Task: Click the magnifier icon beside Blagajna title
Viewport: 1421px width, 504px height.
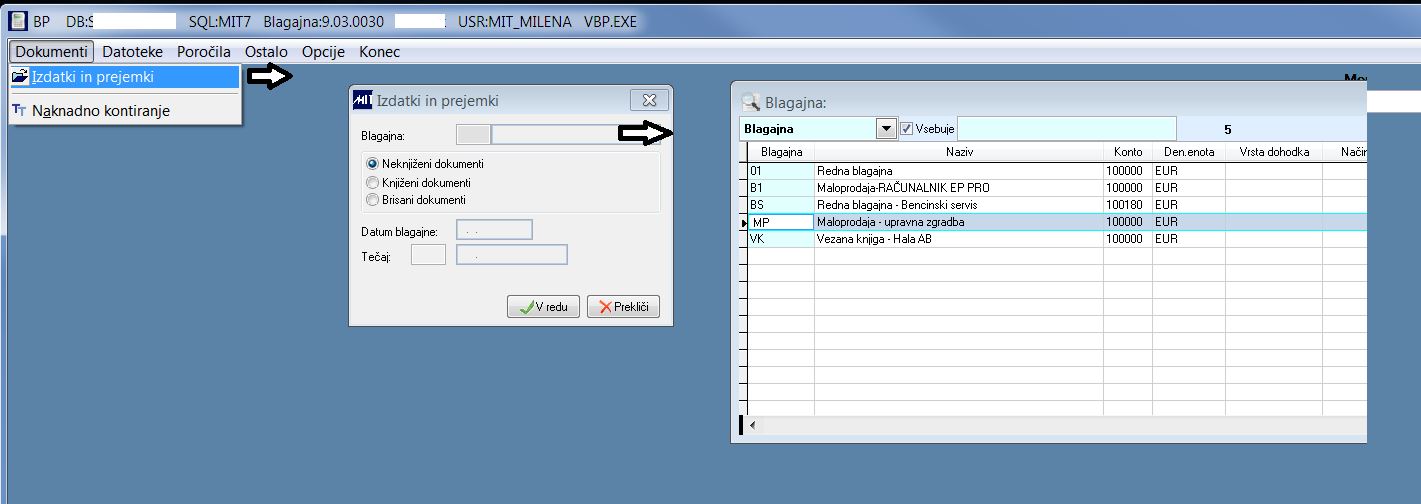Action: (x=750, y=101)
